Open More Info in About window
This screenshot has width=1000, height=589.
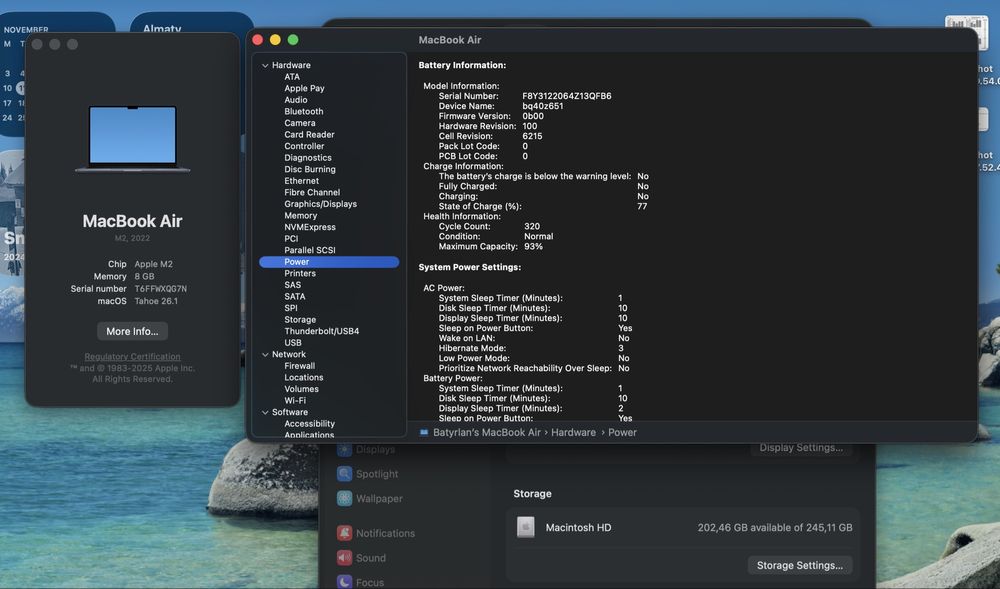point(132,331)
